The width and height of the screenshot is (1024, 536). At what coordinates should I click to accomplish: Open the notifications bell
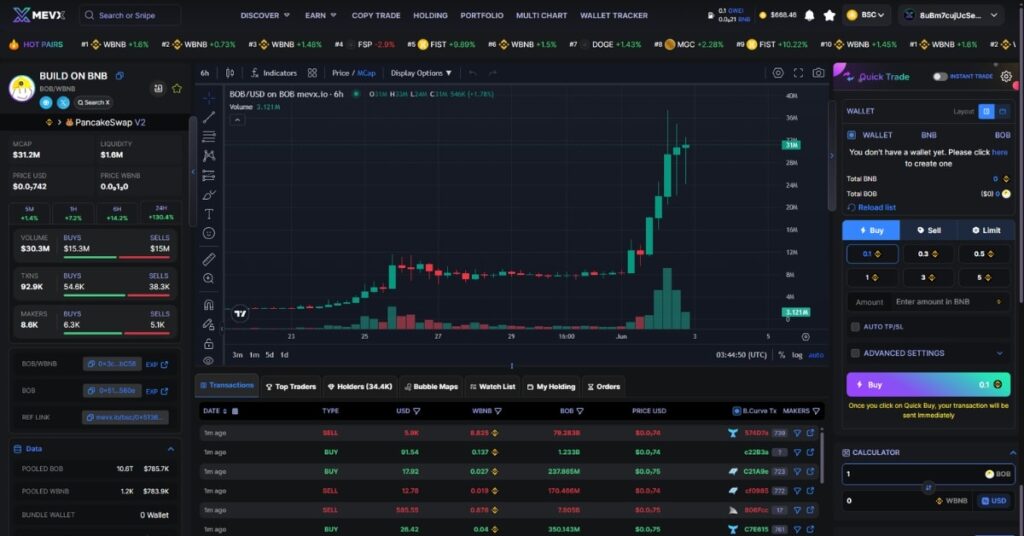pyautogui.click(x=809, y=15)
